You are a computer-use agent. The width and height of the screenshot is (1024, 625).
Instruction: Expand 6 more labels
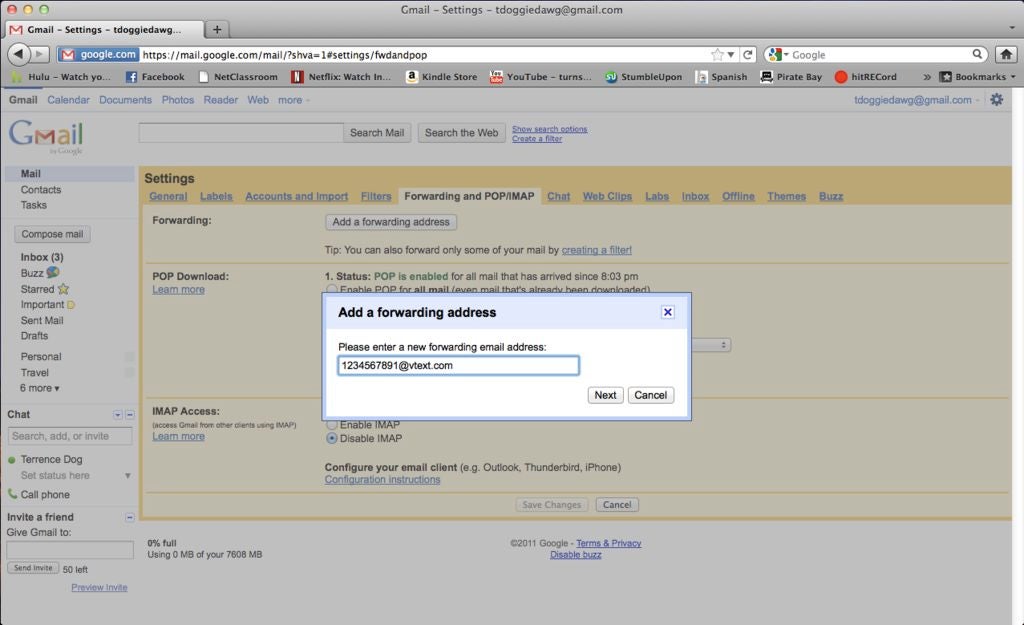tap(39, 388)
